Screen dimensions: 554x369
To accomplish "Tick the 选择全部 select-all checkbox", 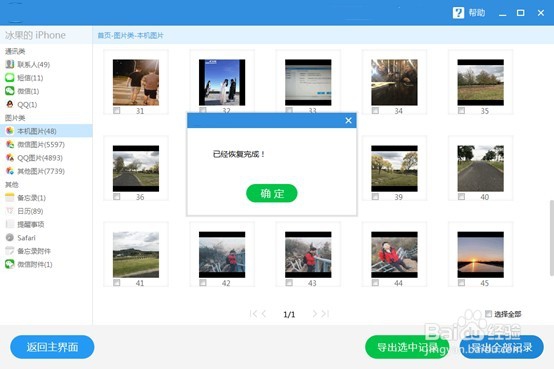I will pyautogui.click(x=488, y=314).
